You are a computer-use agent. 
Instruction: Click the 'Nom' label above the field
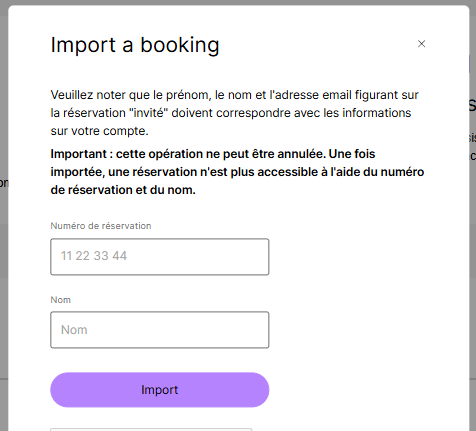coord(60,300)
